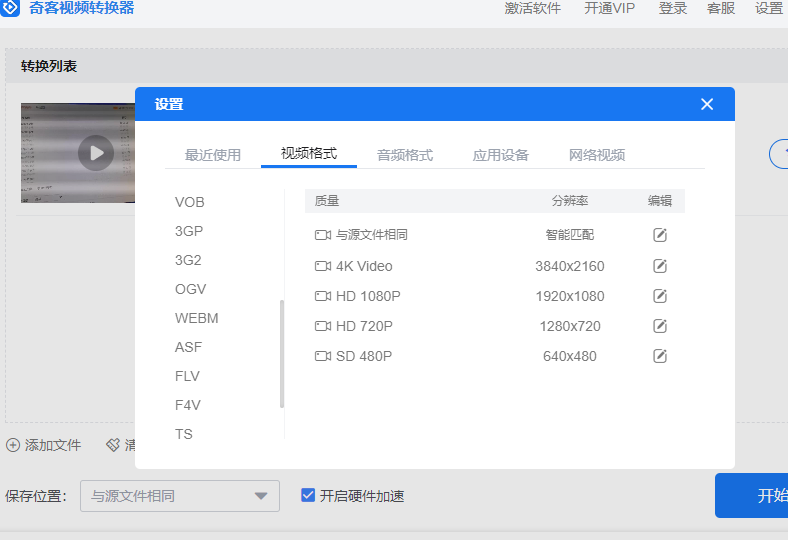Click the format list scrollbar
This screenshot has width=788, height=540.
click(x=282, y=353)
